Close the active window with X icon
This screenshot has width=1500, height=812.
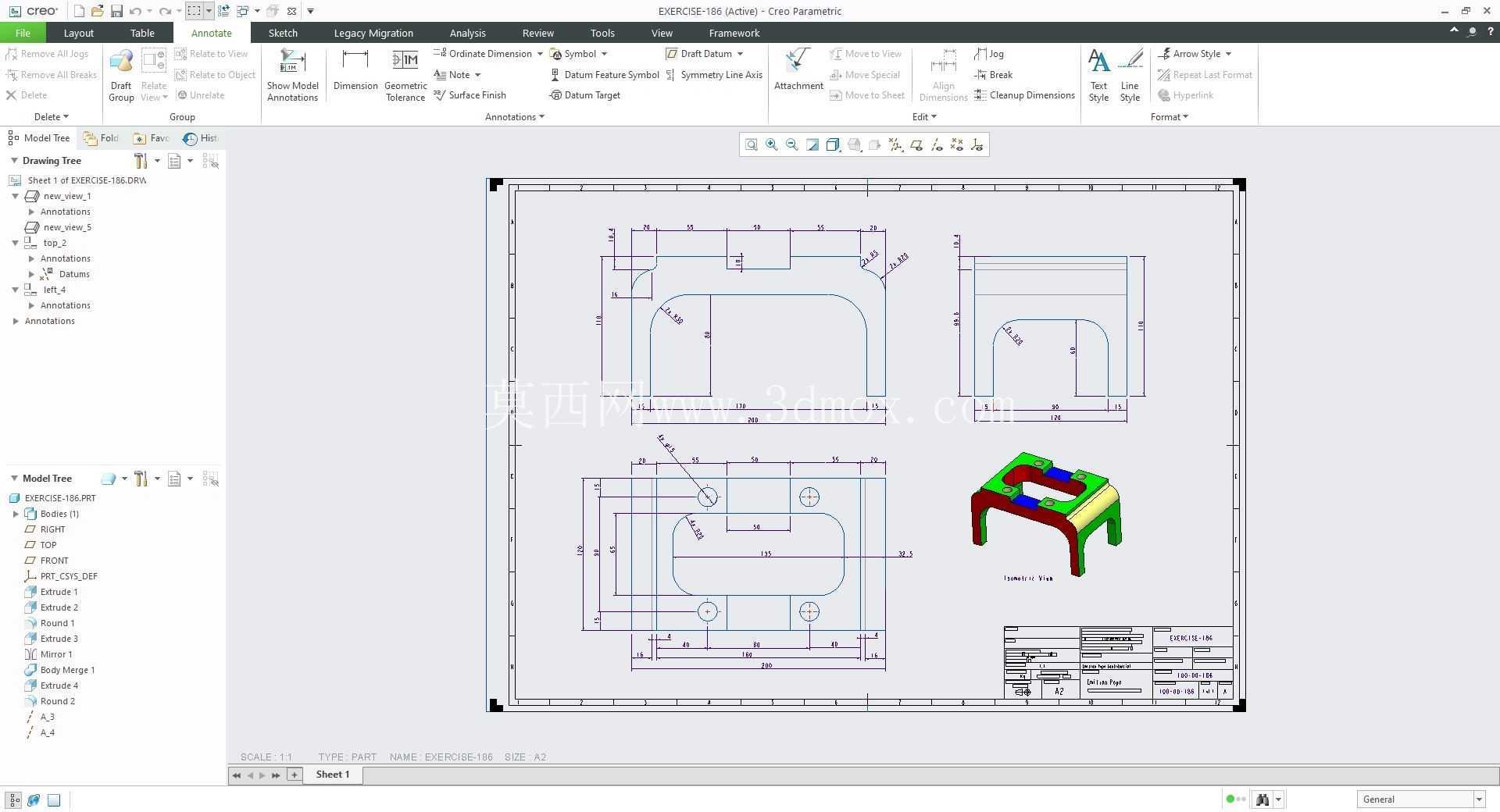[291, 11]
